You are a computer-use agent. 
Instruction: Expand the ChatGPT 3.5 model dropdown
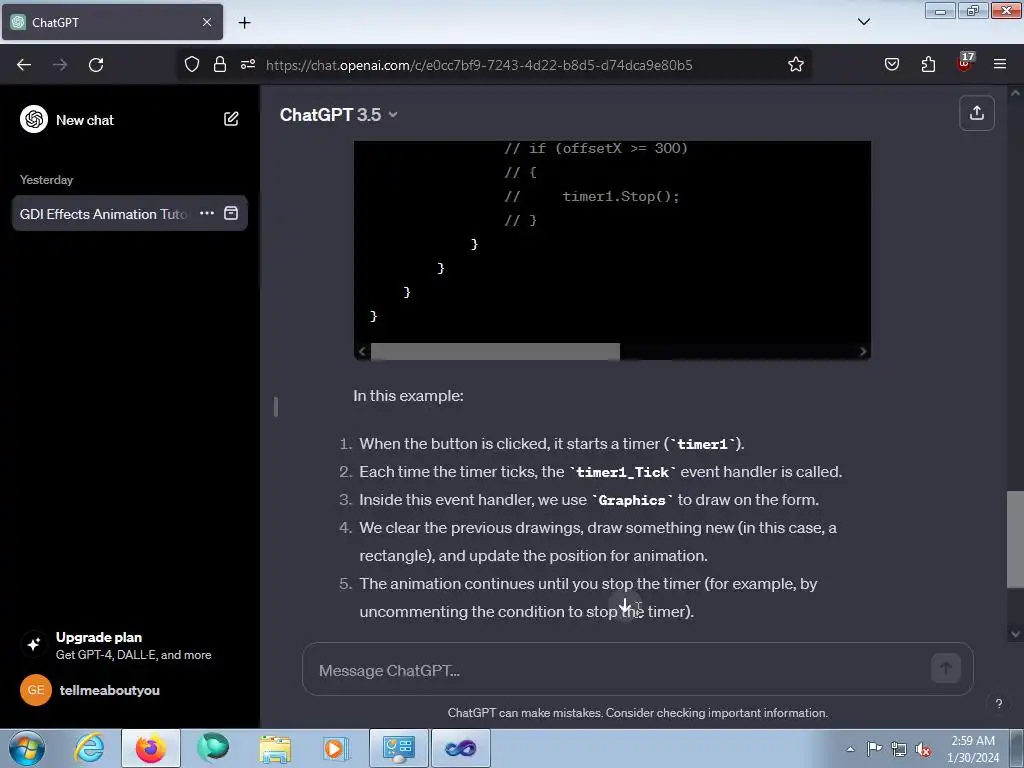(338, 115)
